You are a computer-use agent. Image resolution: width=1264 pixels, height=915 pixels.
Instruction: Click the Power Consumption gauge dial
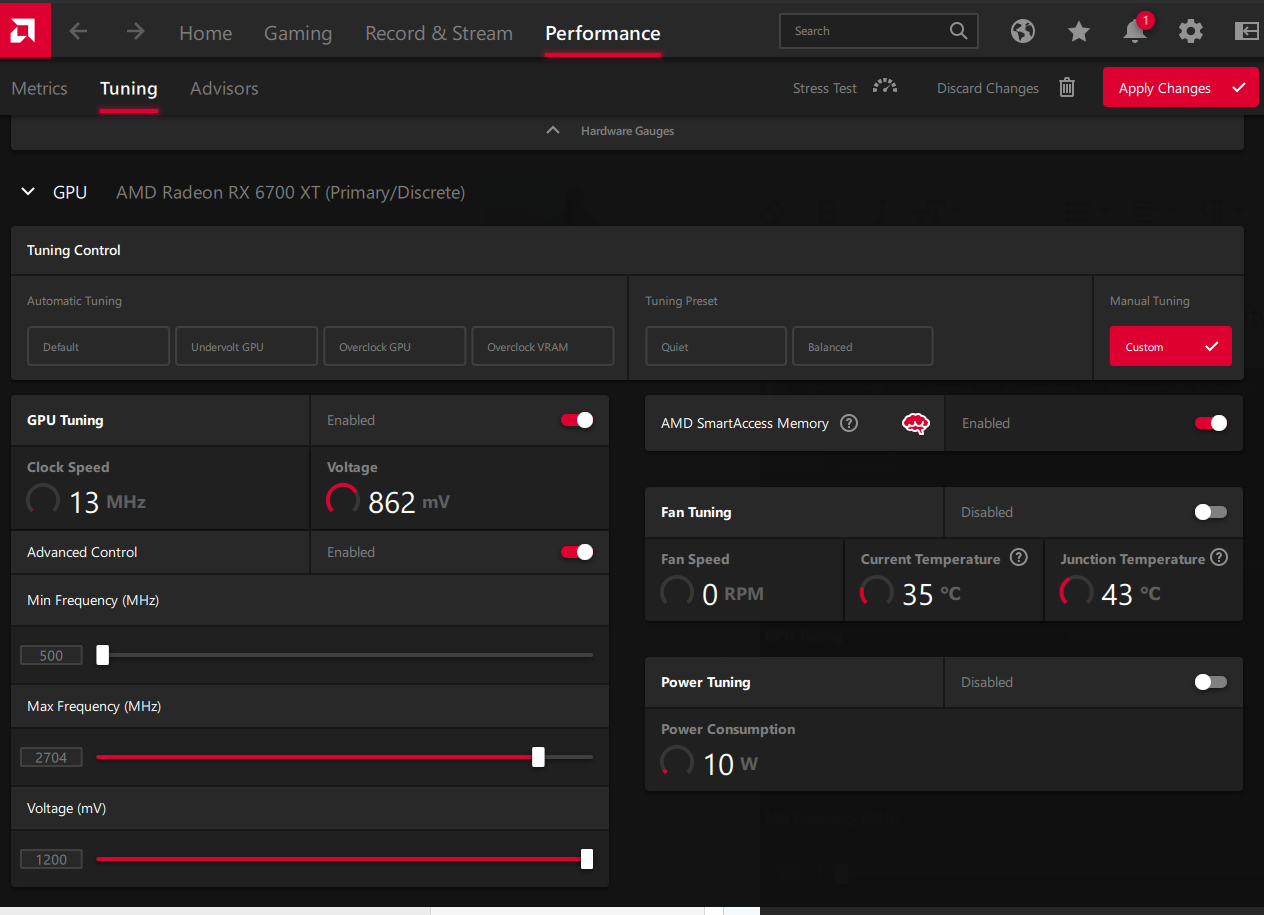[x=677, y=762]
